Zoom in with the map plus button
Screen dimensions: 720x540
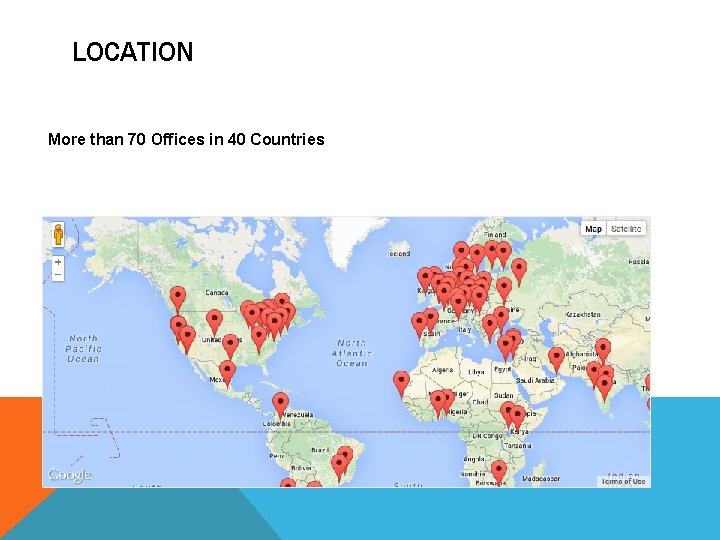[x=58, y=262]
